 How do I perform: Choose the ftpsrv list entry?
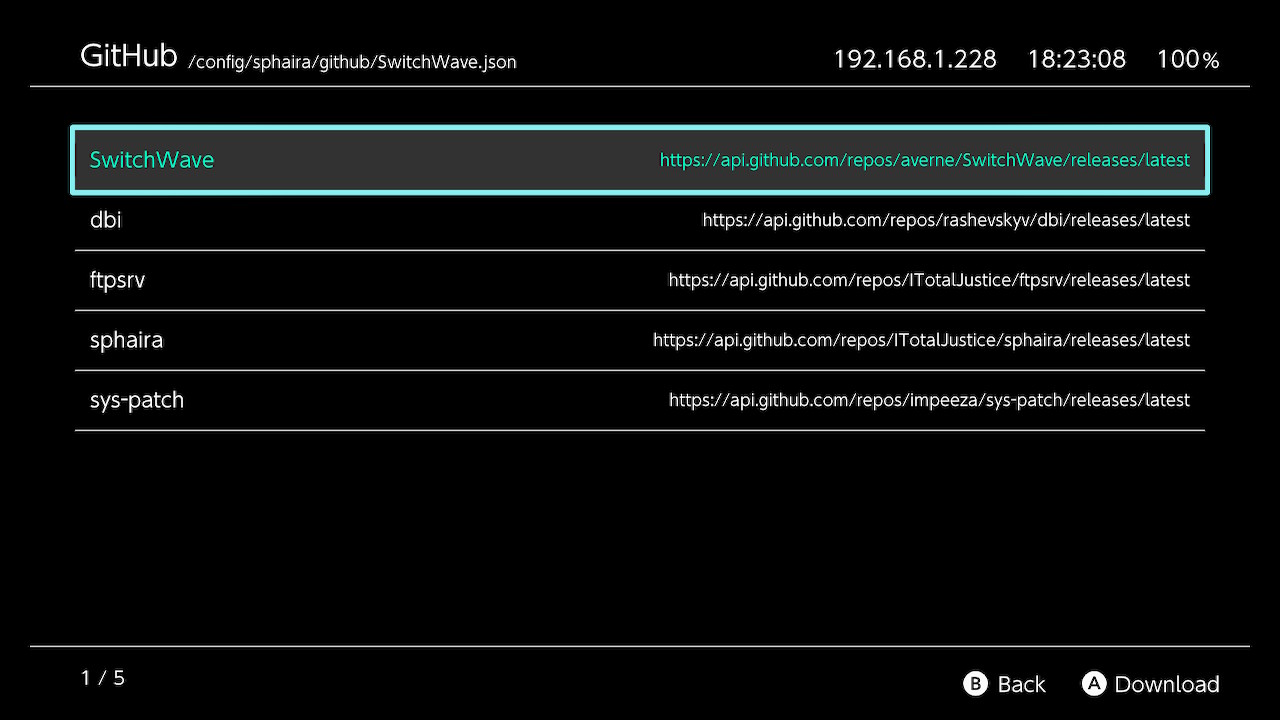(640, 280)
